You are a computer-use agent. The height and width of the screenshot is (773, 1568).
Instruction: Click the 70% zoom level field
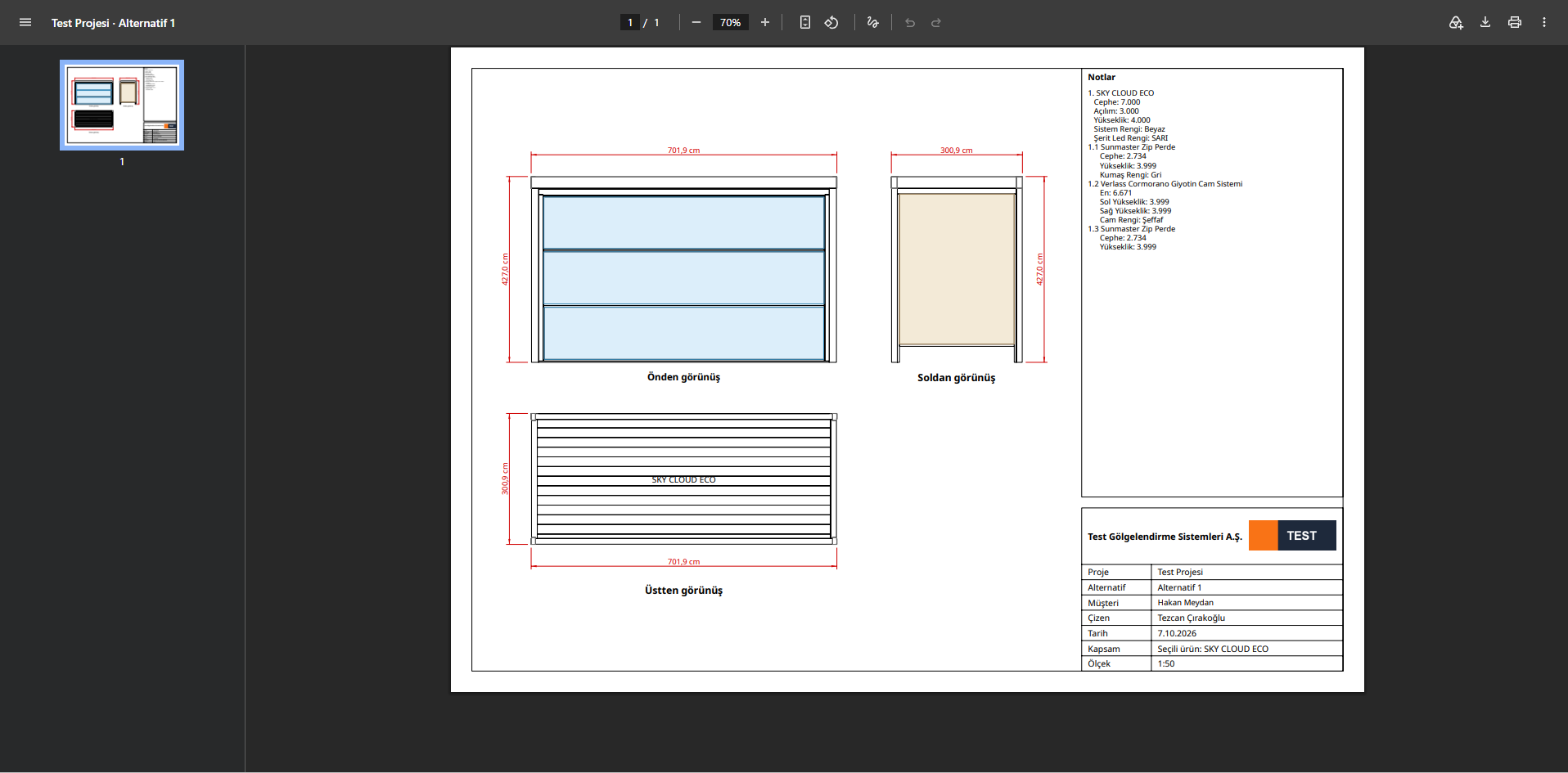pyautogui.click(x=731, y=23)
